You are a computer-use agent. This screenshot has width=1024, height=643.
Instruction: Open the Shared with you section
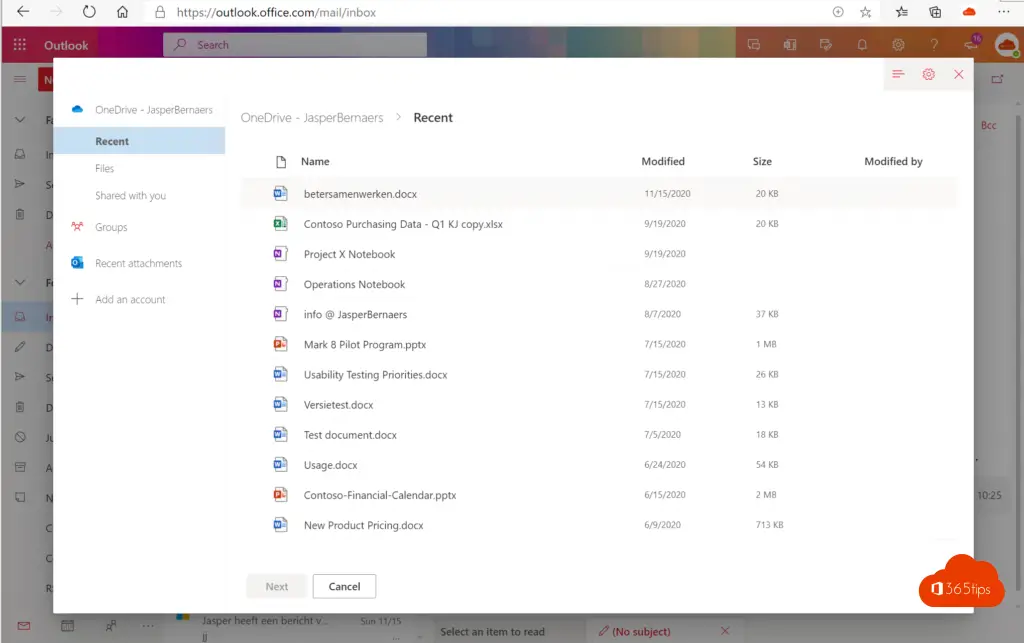tap(131, 195)
